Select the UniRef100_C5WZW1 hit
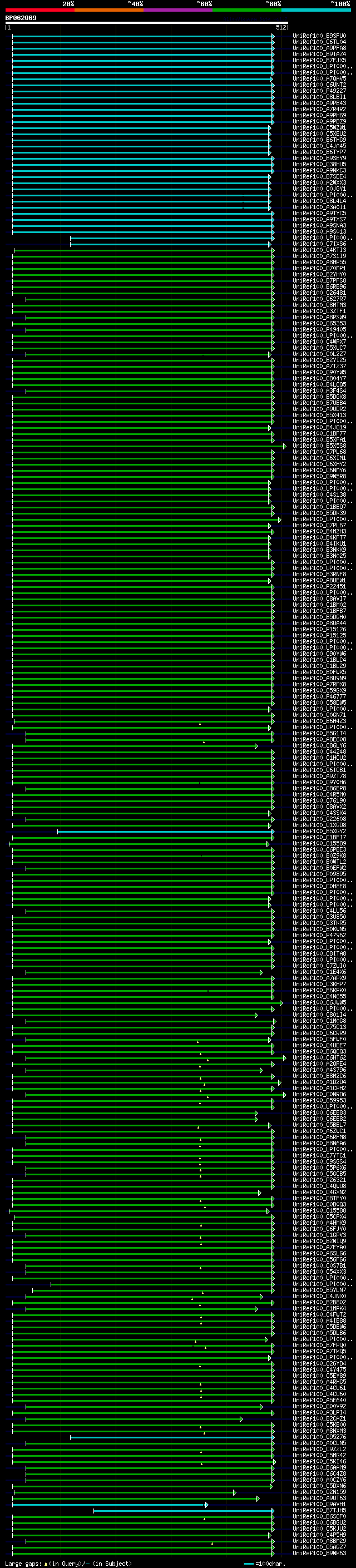Screen dimensions: 356x1568 point(319,128)
